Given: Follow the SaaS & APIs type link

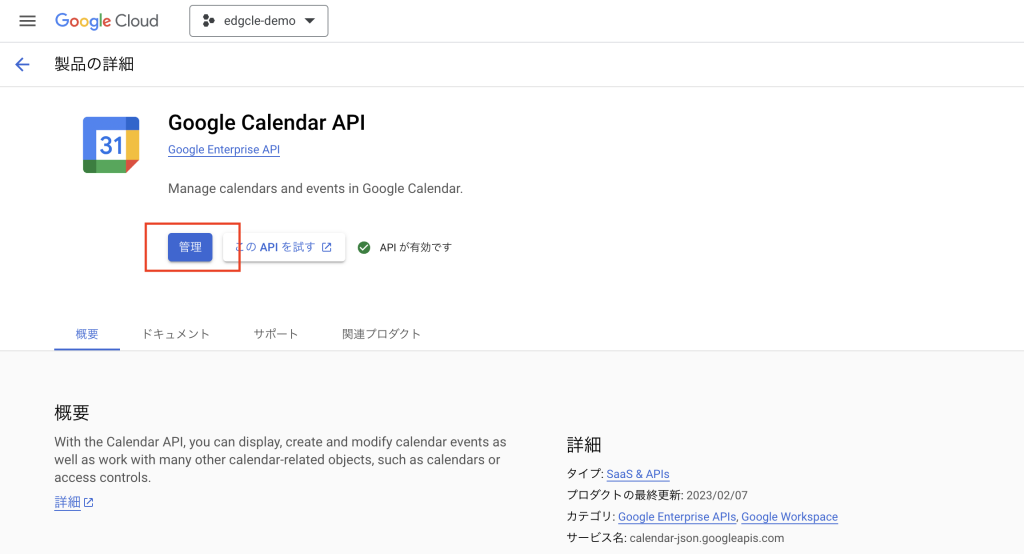Looking at the screenshot, I should point(638,474).
